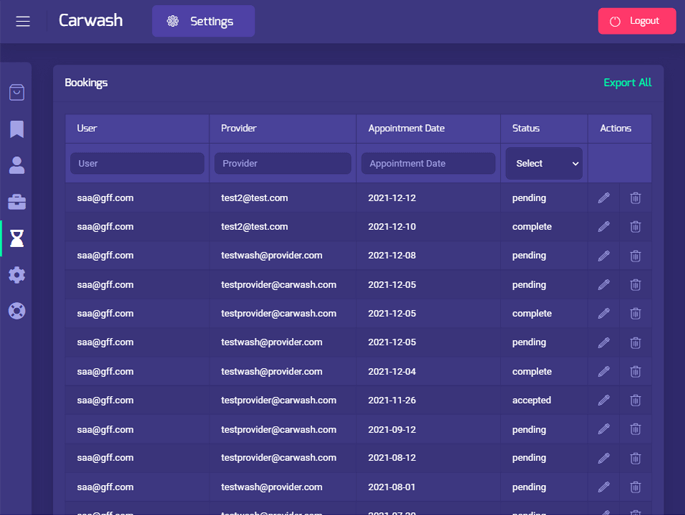Click the Appointment Date column header
This screenshot has height=515, width=685.
point(406,128)
